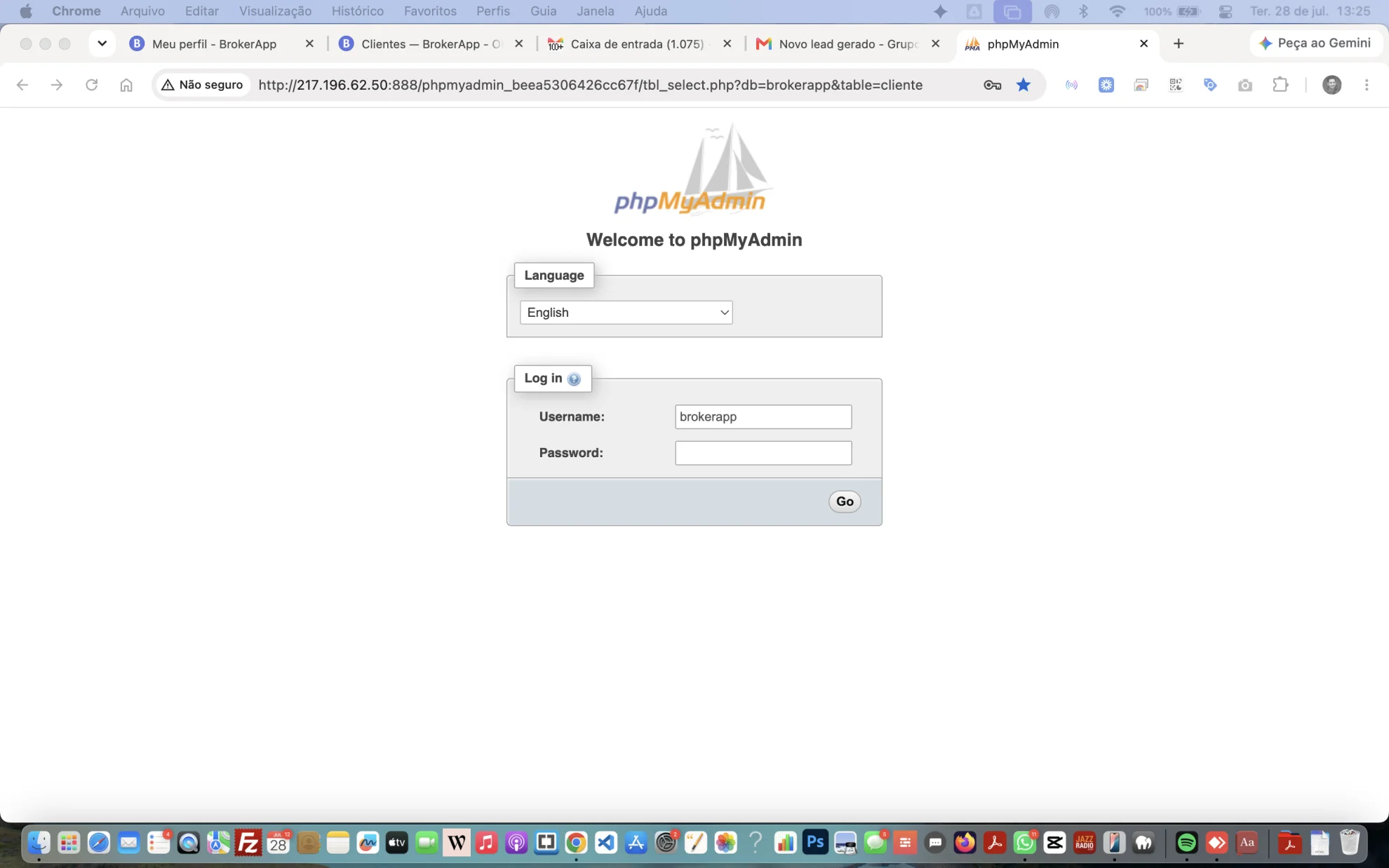Open Calendar from the Dock
This screenshot has width=1389, height=868.
278,843
